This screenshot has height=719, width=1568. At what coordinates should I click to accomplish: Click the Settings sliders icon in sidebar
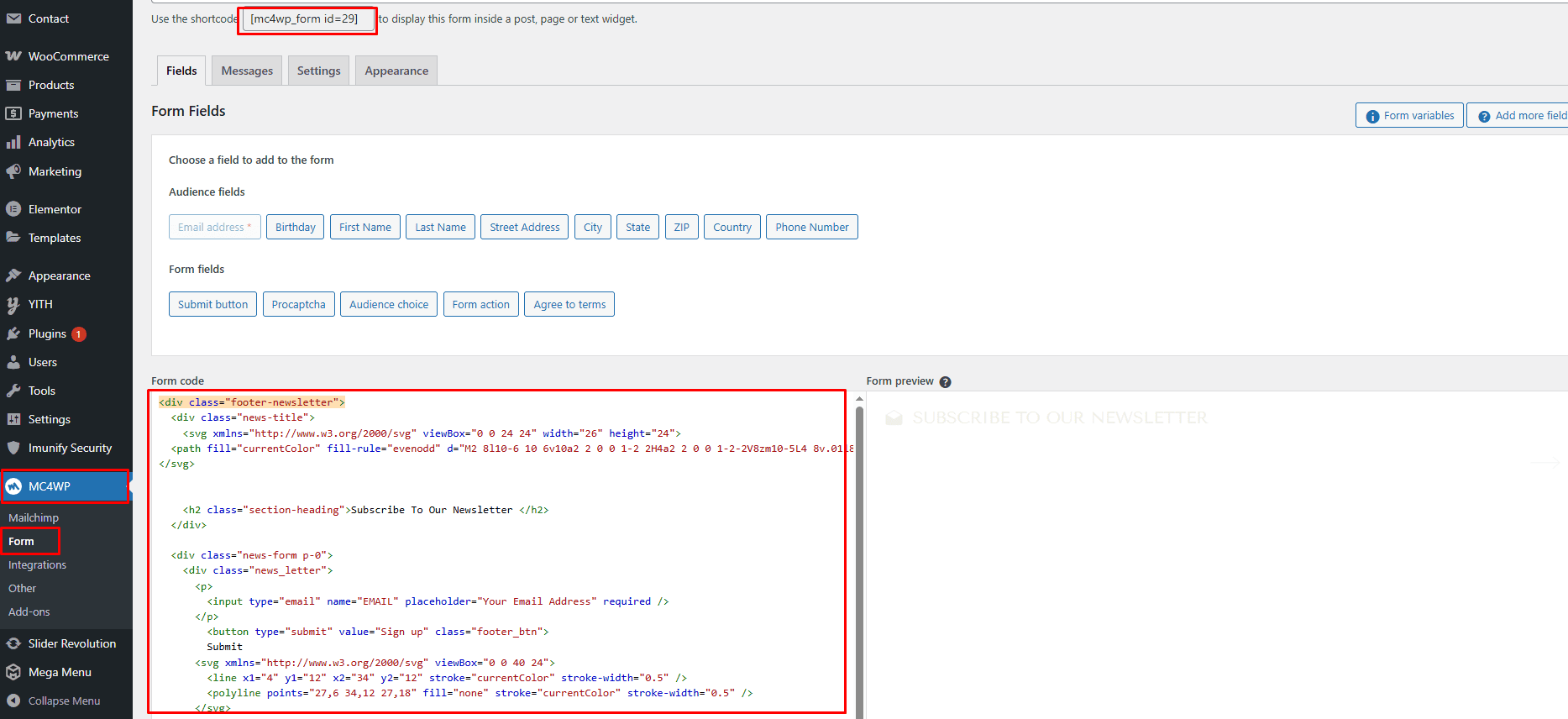[x=13, y=419]
